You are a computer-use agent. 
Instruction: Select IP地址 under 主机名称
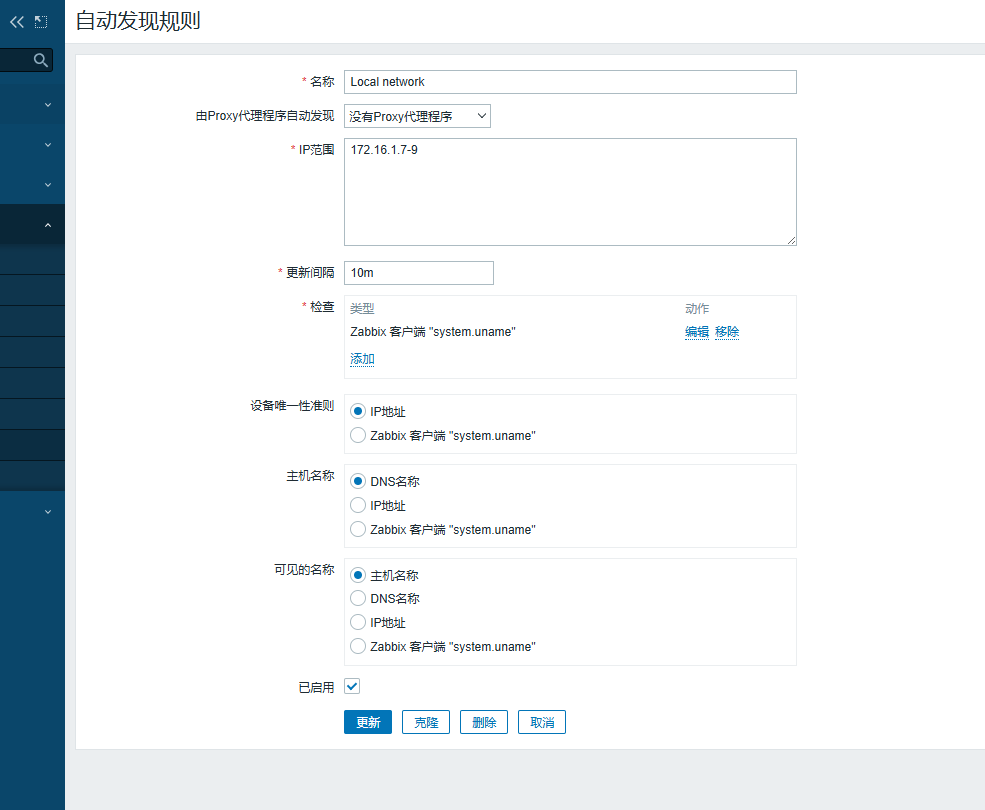pyautogui.click(x=358, y=505)
